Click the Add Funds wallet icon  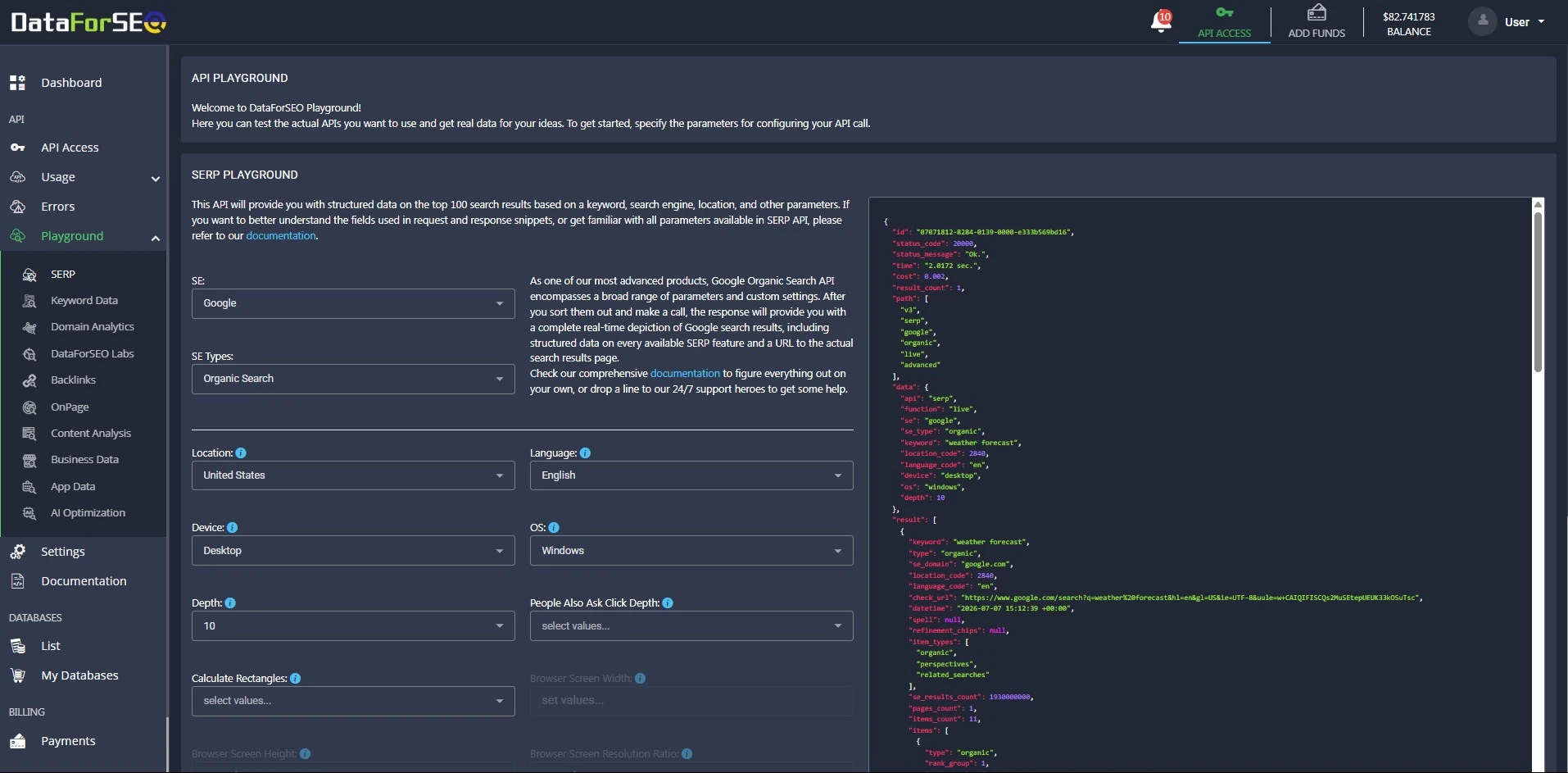pos(1316,12)
